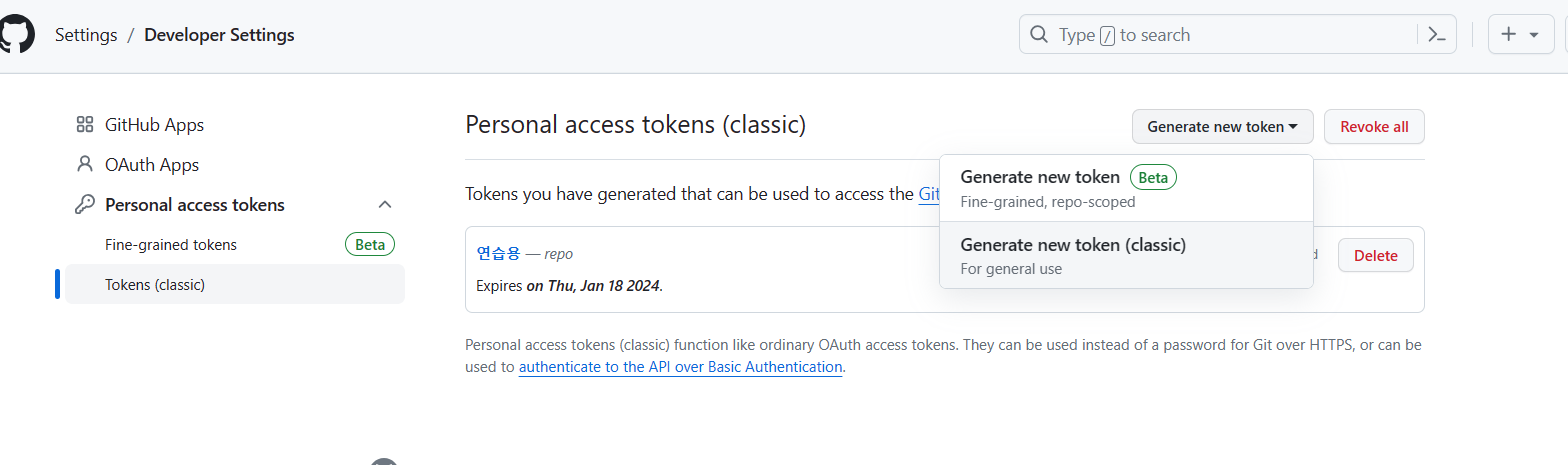
Task: Click the OAuth Apps person icon
Action: point(85,164)
